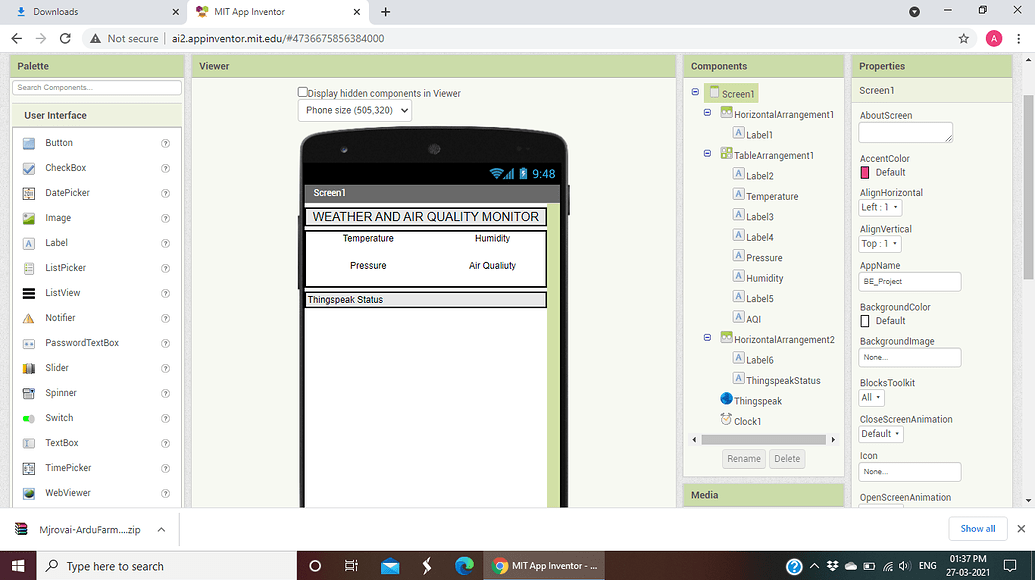Collapse the HorizontalArrangement2 tree node
The image size is (1035, 580).
tap(708, 339)
